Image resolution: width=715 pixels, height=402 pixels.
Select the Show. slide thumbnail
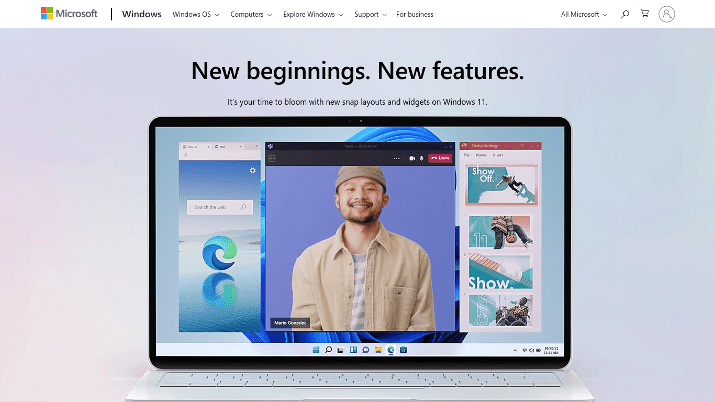[500, 271]
